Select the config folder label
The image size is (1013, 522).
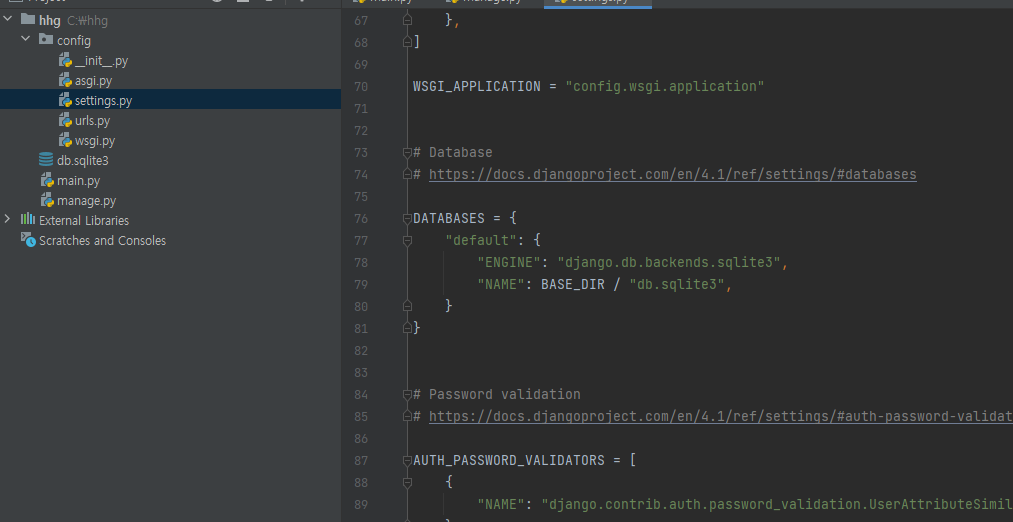(74, 41)
